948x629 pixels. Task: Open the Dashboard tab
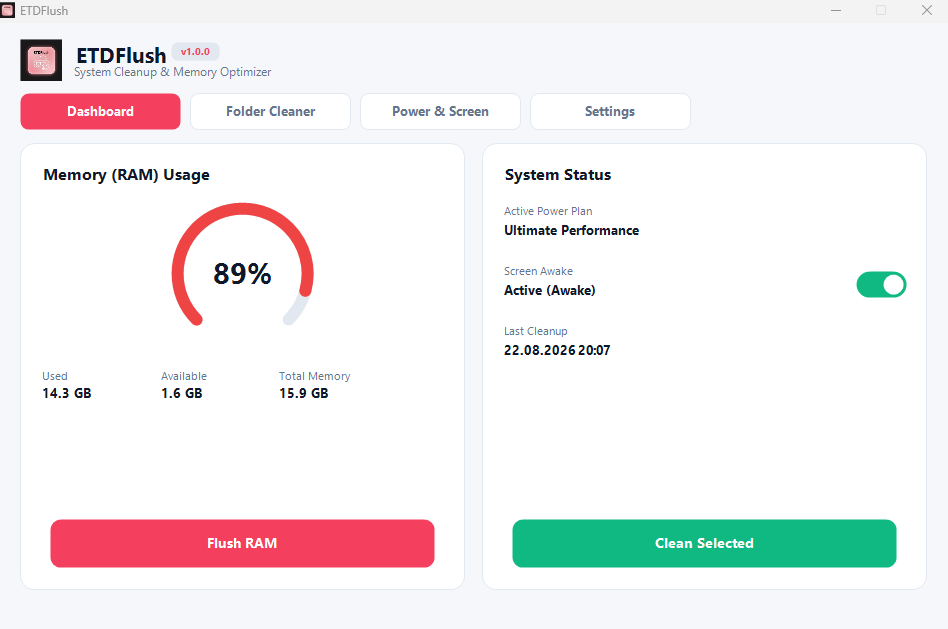point(100,111)
